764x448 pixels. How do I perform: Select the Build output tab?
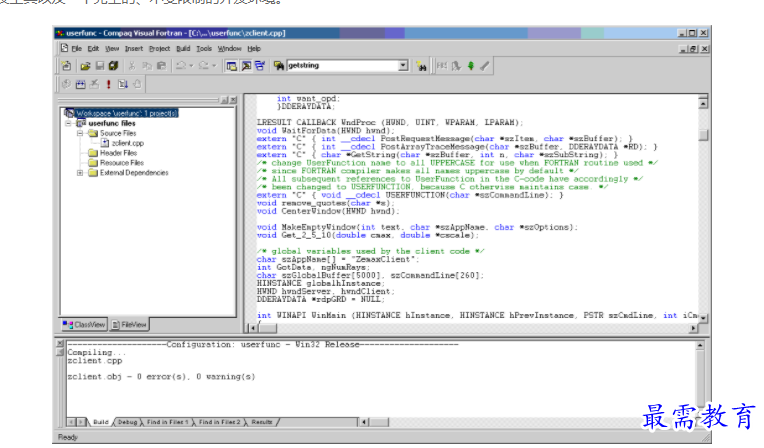[101, 422]
